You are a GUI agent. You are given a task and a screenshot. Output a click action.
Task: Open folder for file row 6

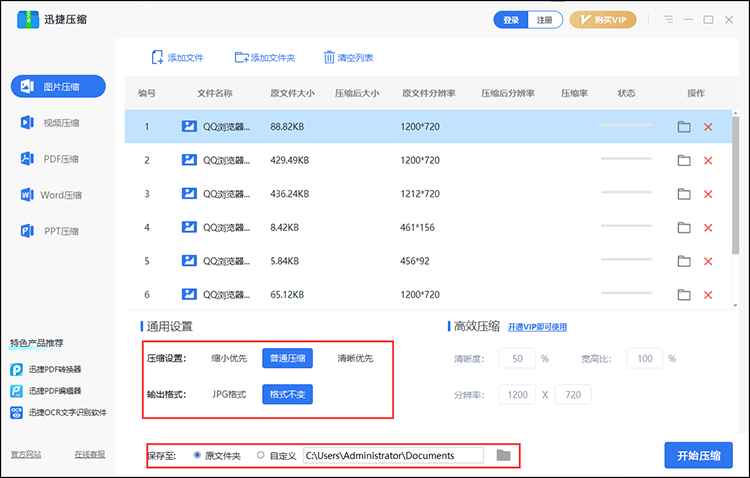[x=684, y=294]
